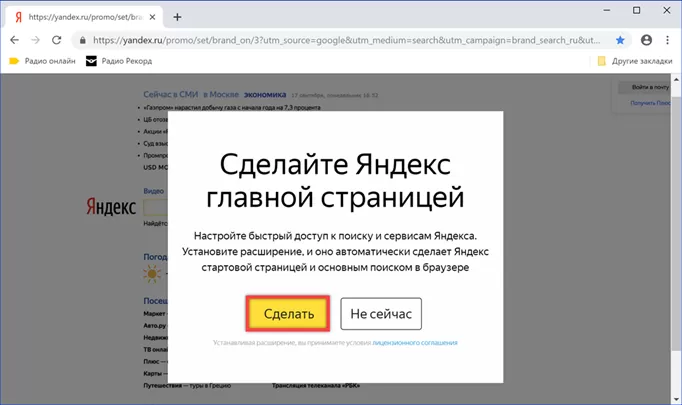682x405 pixels.
Task: Click the Трансляция телеканала «РБК» link
Action: (x=316, y=385)
